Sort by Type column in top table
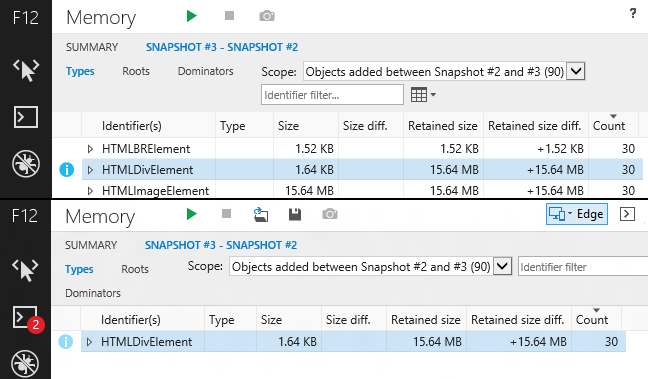Image resolution: width=648 pixels, height=379 pixels. [233, 126]
